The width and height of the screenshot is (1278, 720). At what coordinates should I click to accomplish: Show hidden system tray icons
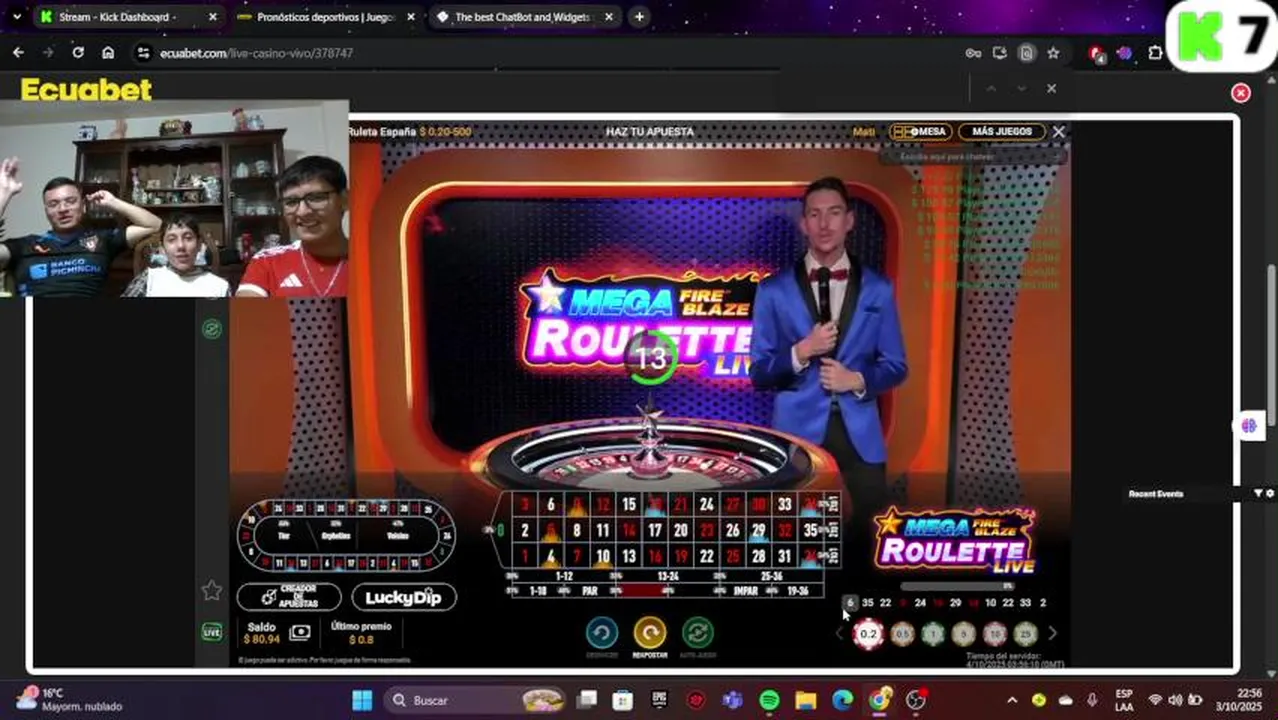[1012, 700]
